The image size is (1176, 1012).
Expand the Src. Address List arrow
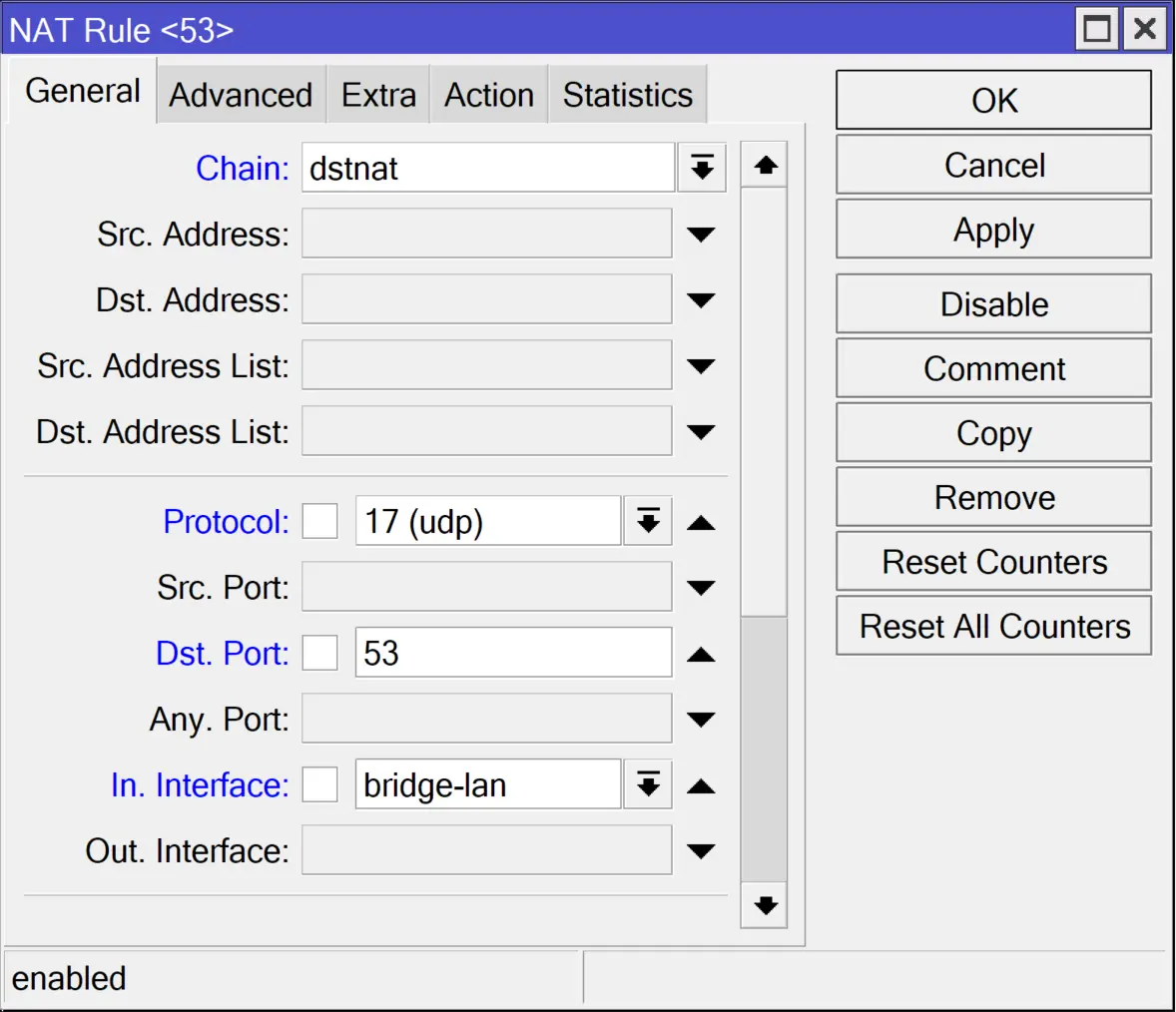(x=701, y=366)
